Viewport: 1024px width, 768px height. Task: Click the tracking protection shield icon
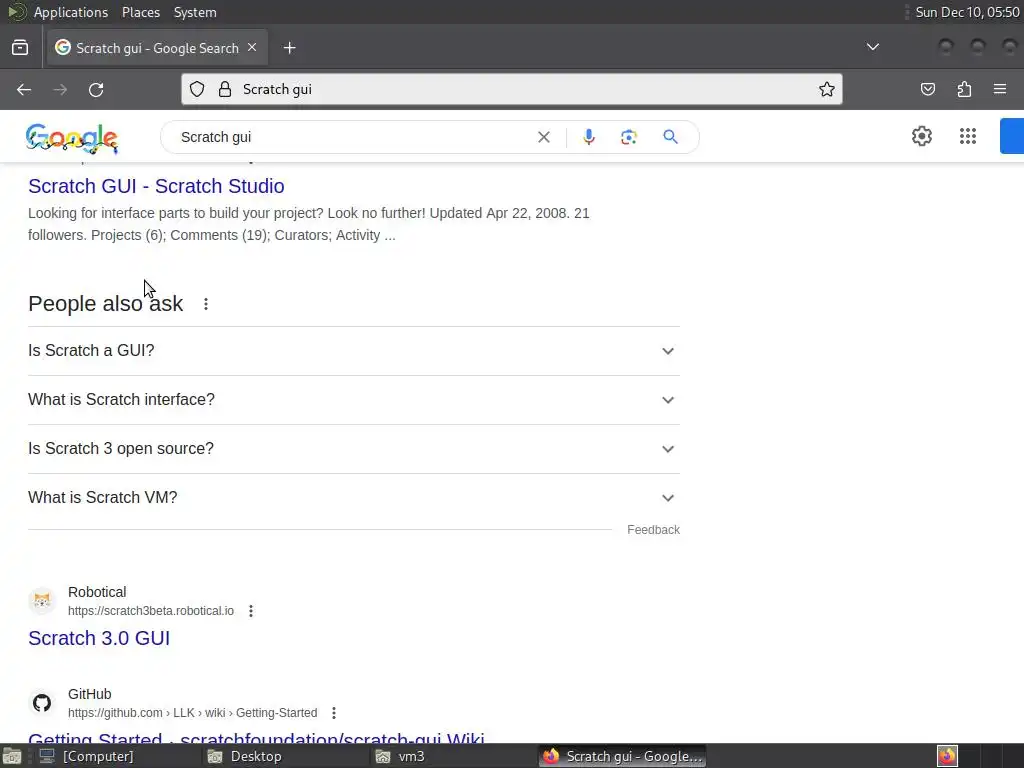(197, 89)
